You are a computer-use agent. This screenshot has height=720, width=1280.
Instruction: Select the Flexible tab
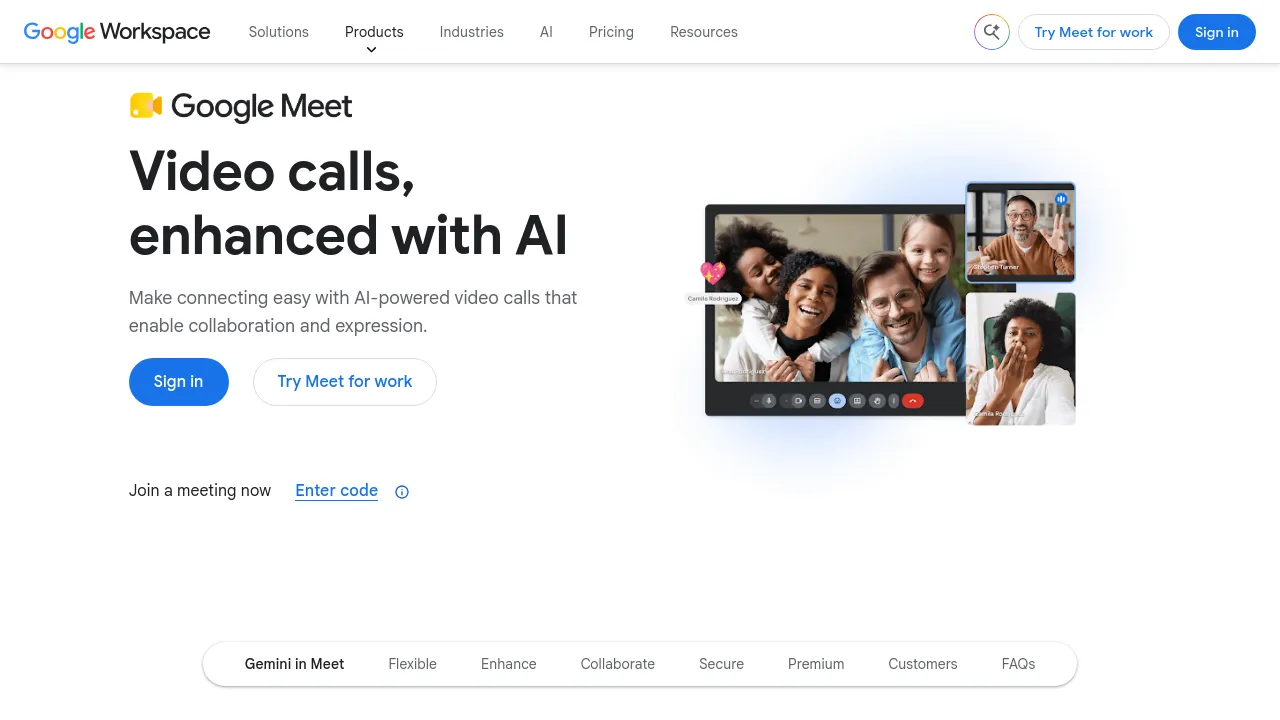click(x=413, y=664)
